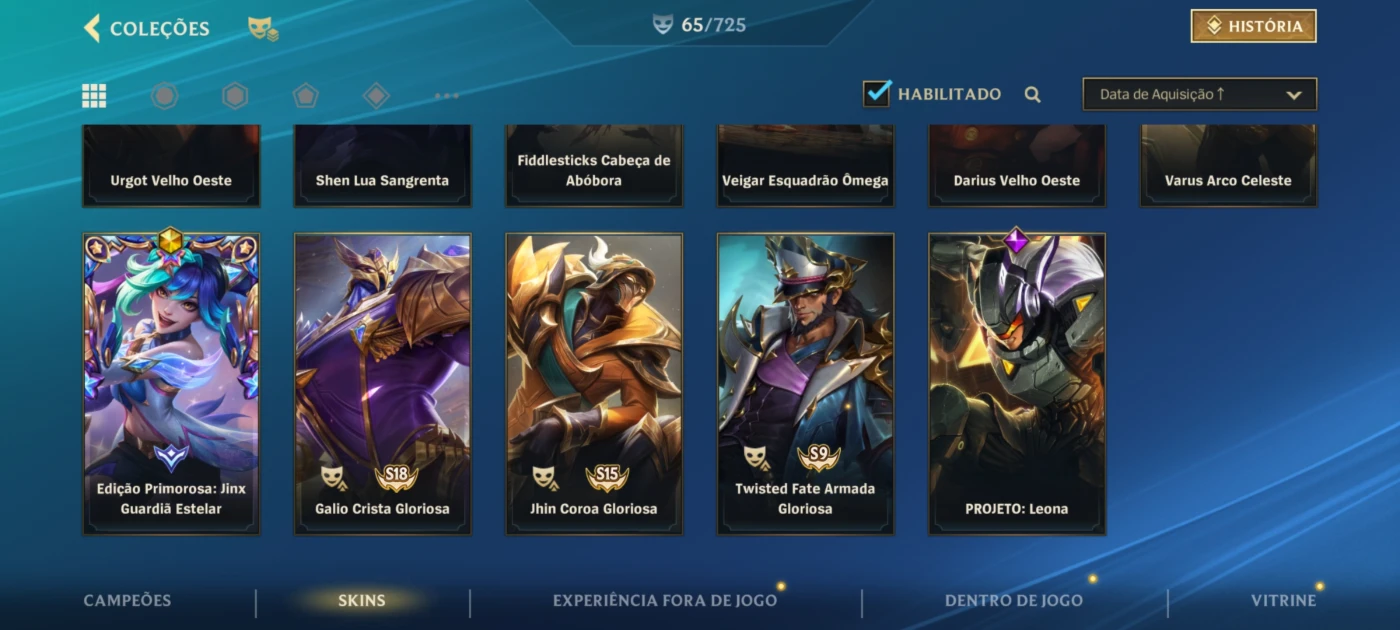Filter skins by the circle rarity icon
1400x630 pixels.
click(164, 96)
